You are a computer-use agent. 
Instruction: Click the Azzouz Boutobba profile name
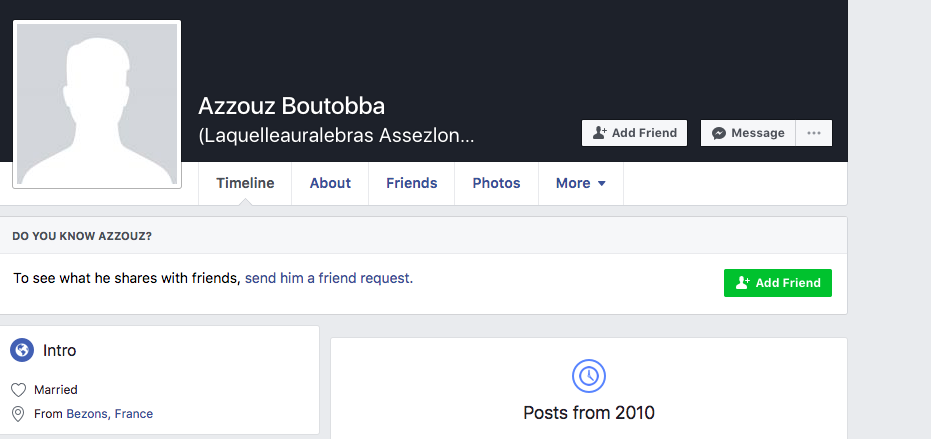[292, 106]
